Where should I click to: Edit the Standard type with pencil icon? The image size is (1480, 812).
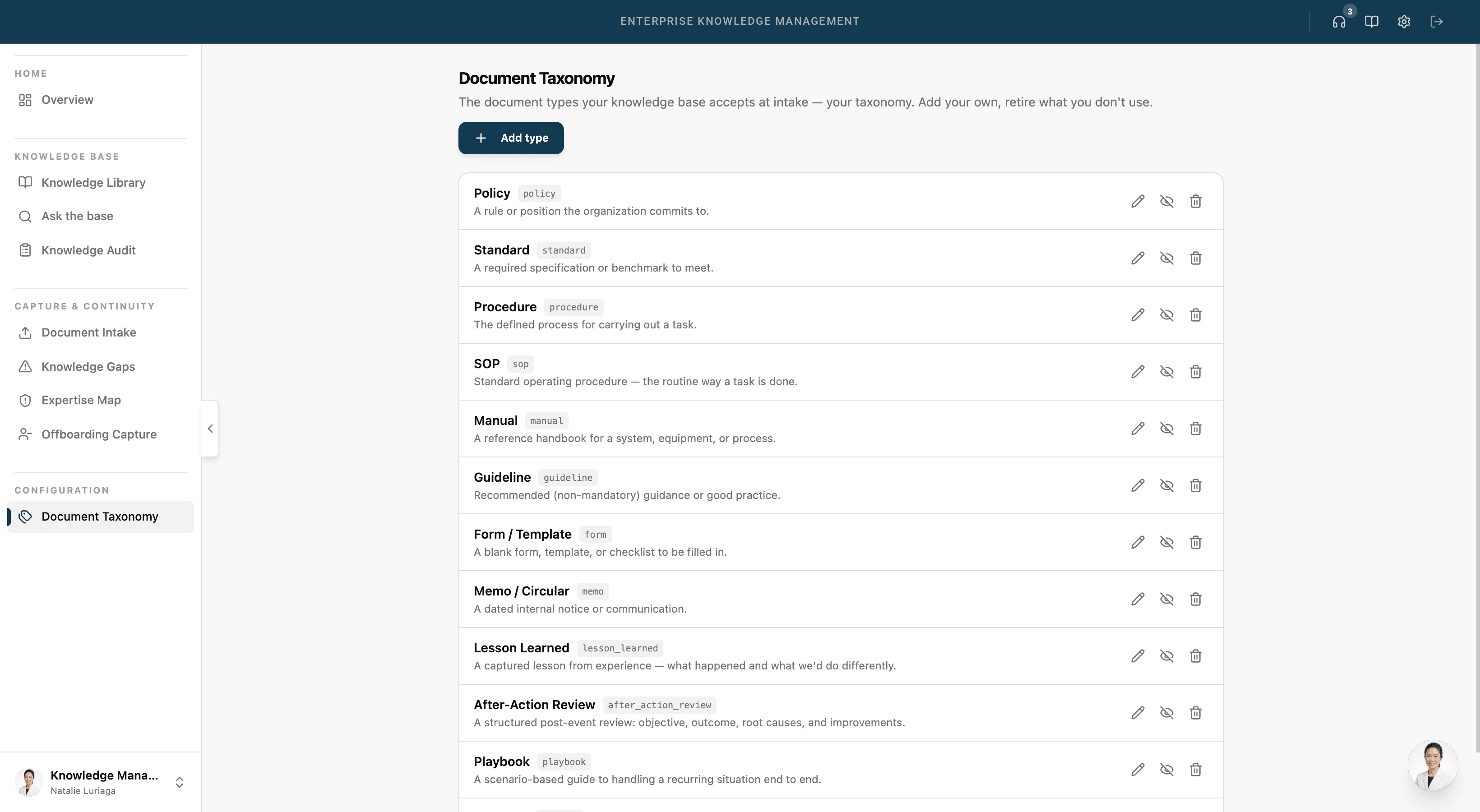click(1138, 258)
